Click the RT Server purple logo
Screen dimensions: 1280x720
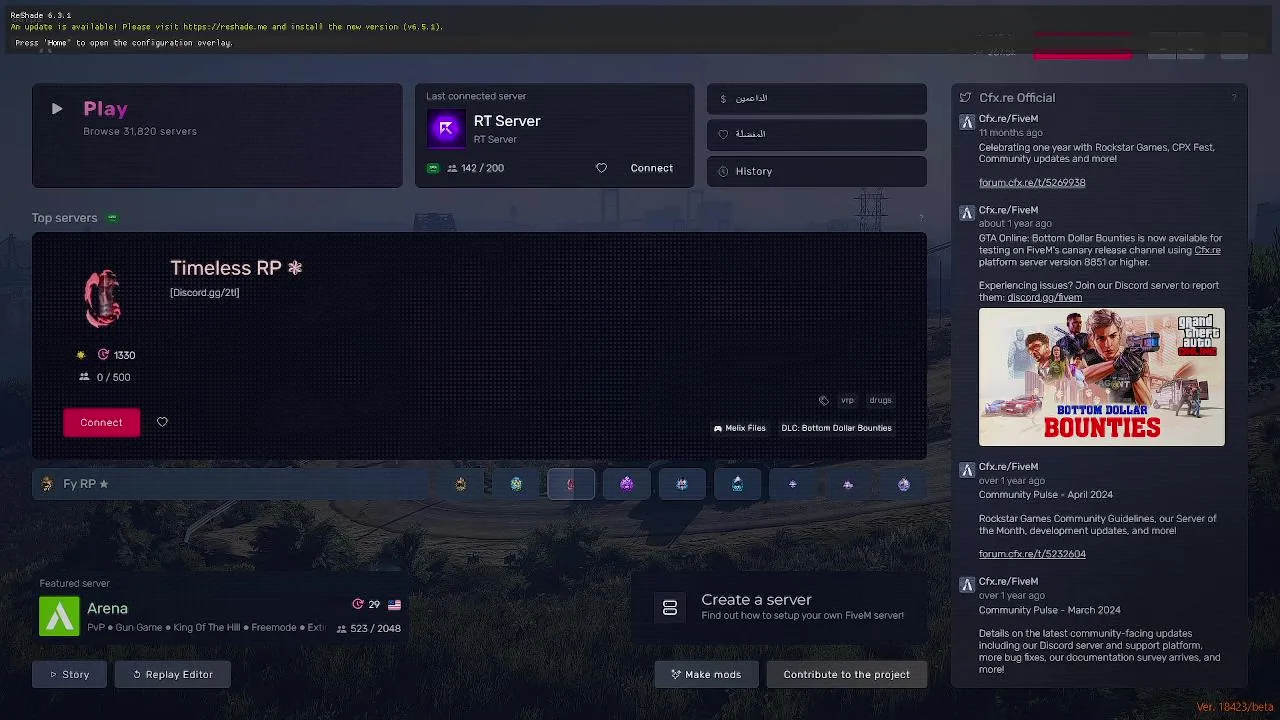[x=446, y=128]
